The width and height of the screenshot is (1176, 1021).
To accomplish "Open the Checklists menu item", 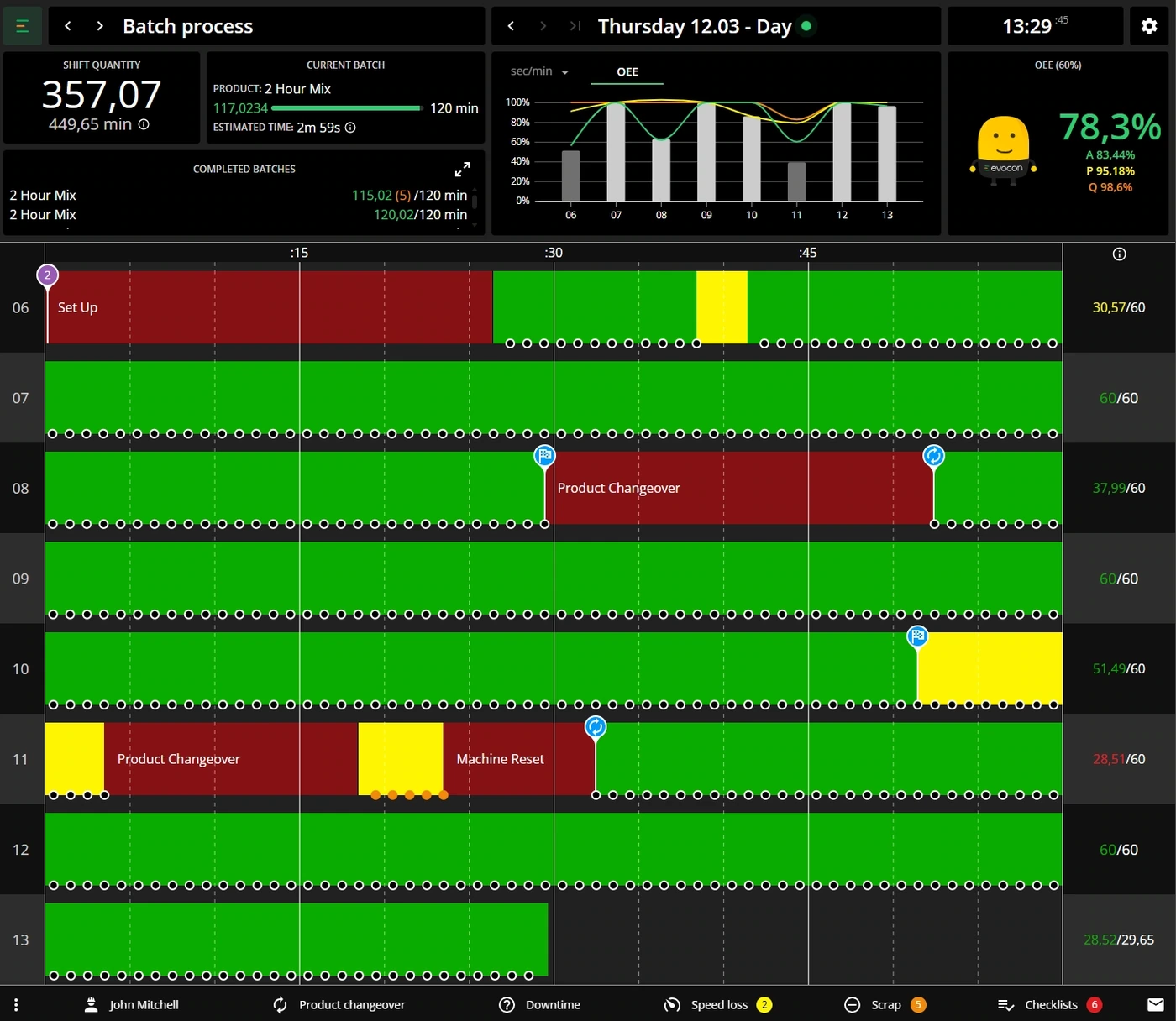I will pos(1049,1004).
